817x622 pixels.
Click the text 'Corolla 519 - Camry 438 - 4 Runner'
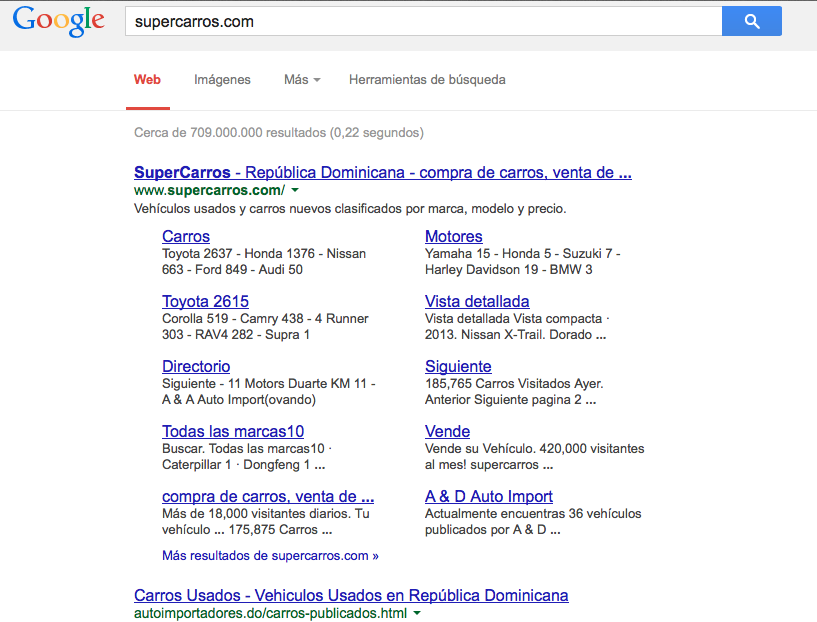click(x=265, y=319)
